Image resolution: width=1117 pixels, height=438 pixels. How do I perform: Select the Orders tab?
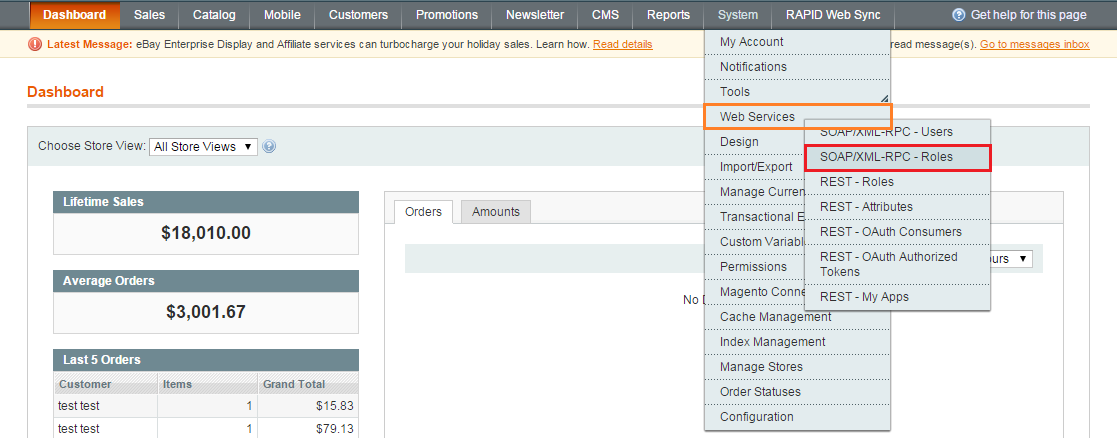click(423, 212)
